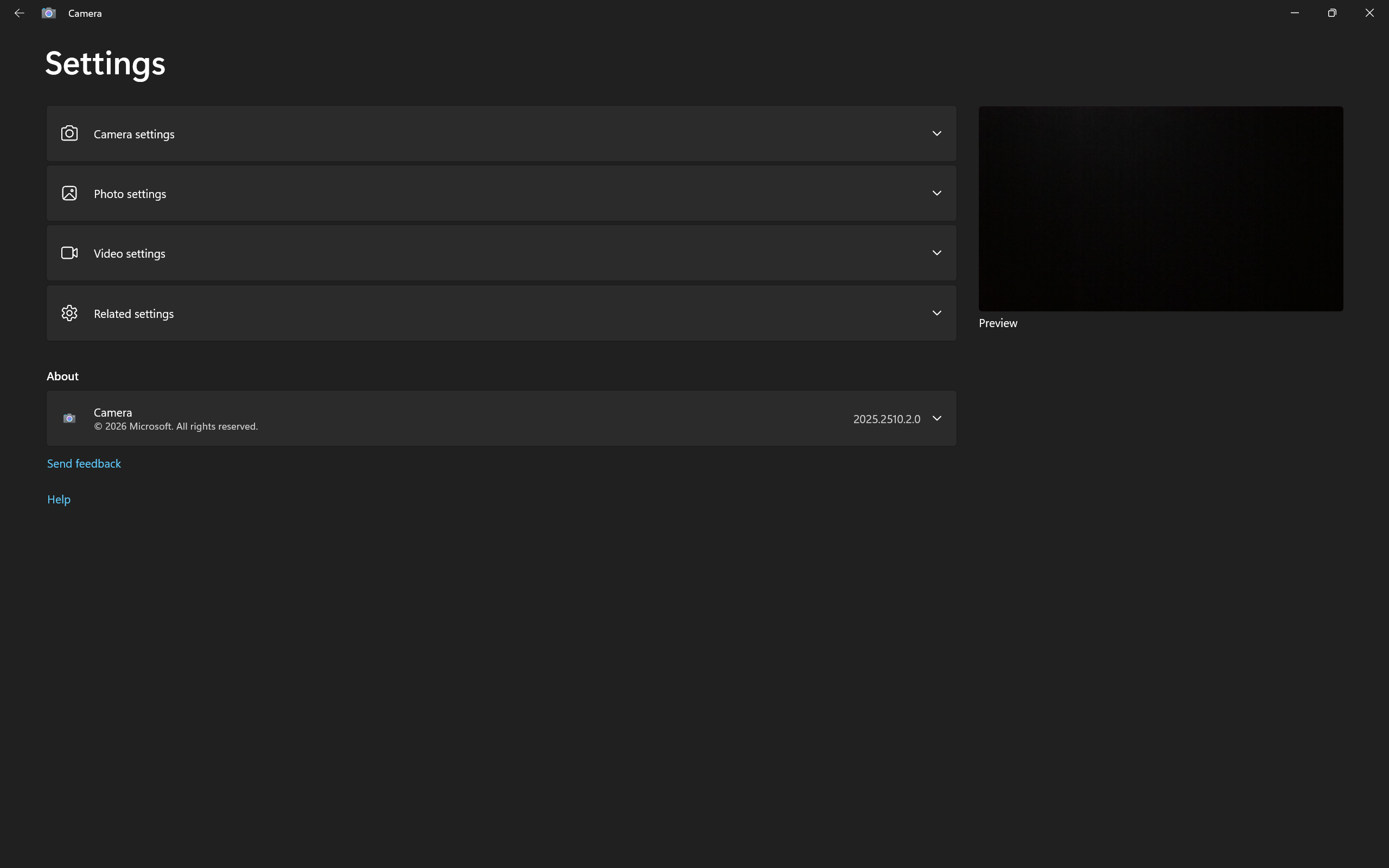Expand Photo settings using its chevron
The height and width of the screenshot is (868, 1389).
[x=936, y=194]
